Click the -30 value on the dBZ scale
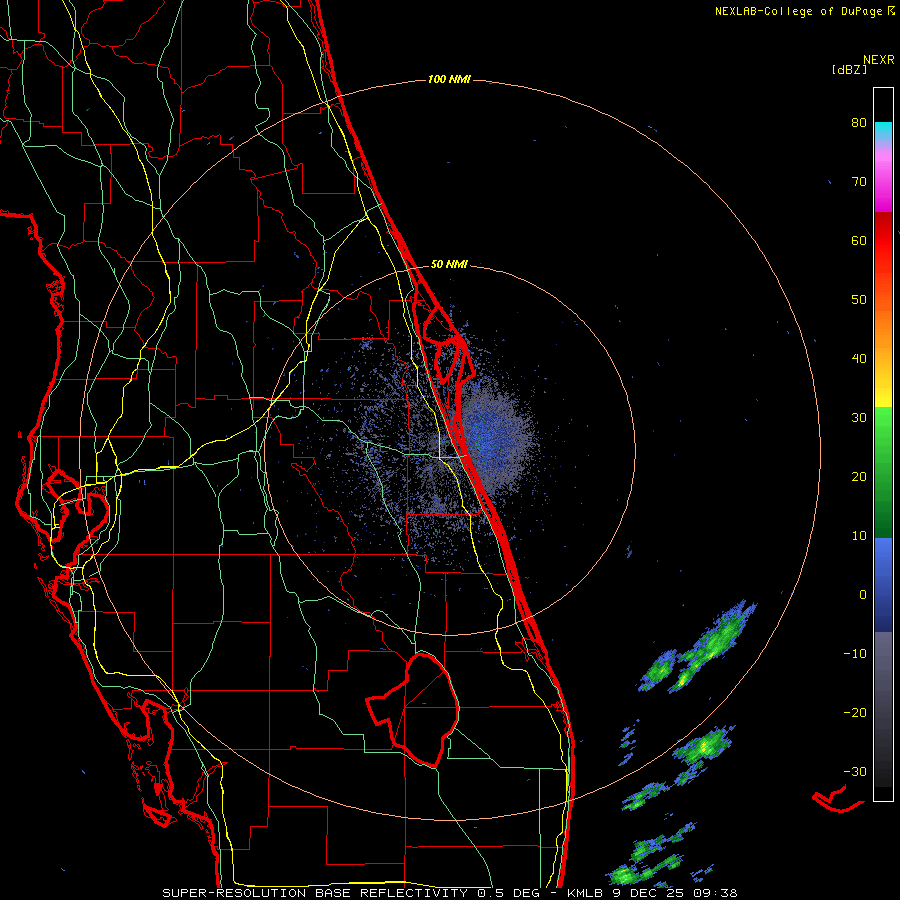The image size is (900, 900). click(x=855, y=771)
